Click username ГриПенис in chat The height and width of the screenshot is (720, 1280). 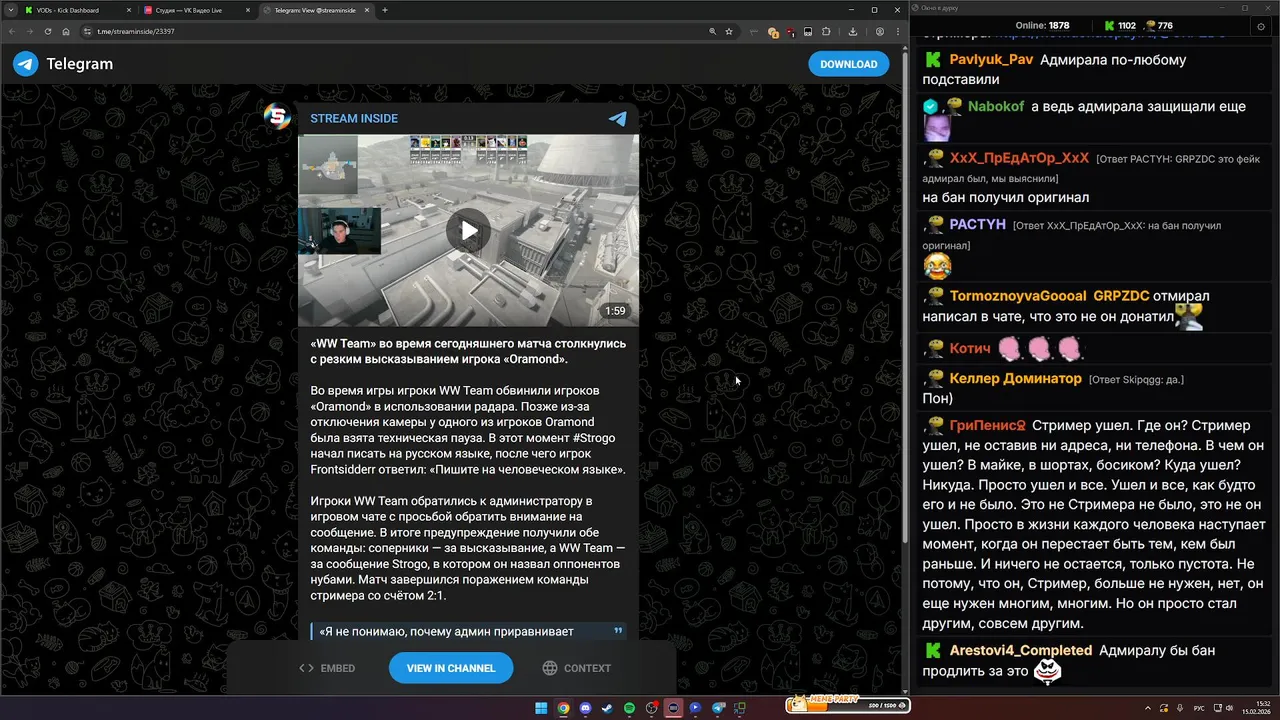tap(988, 425)
